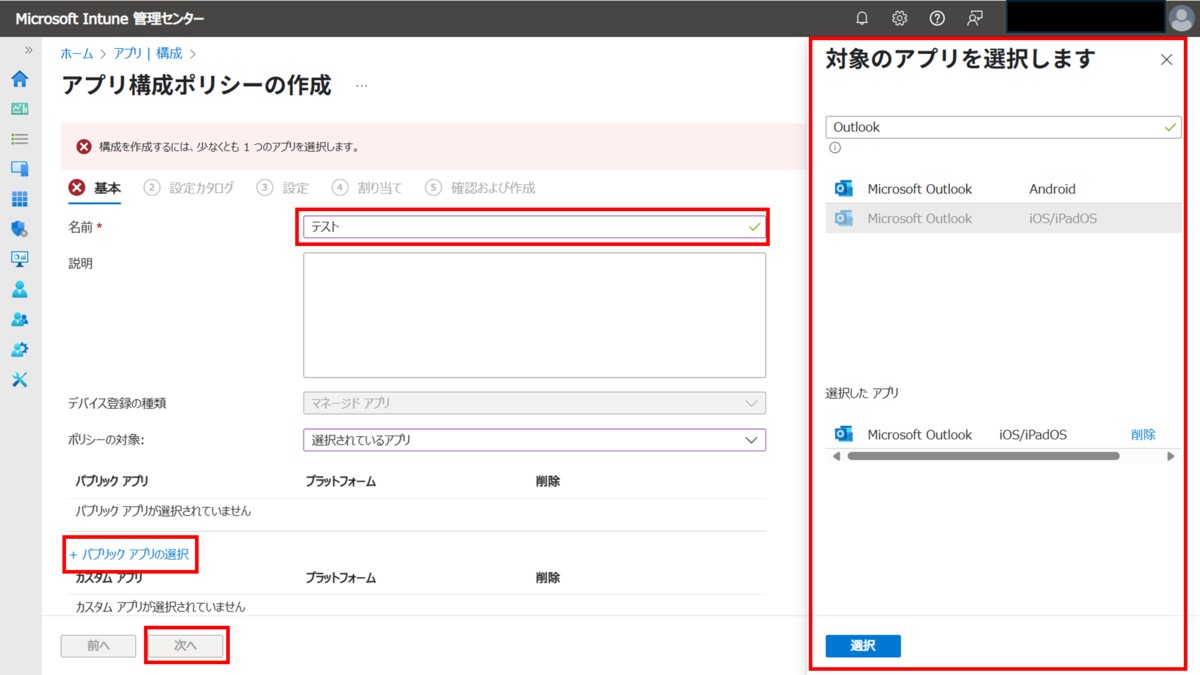
Task: Click Outlook icon in Android row
Action: pyautogui.click(x=844, y=189)
